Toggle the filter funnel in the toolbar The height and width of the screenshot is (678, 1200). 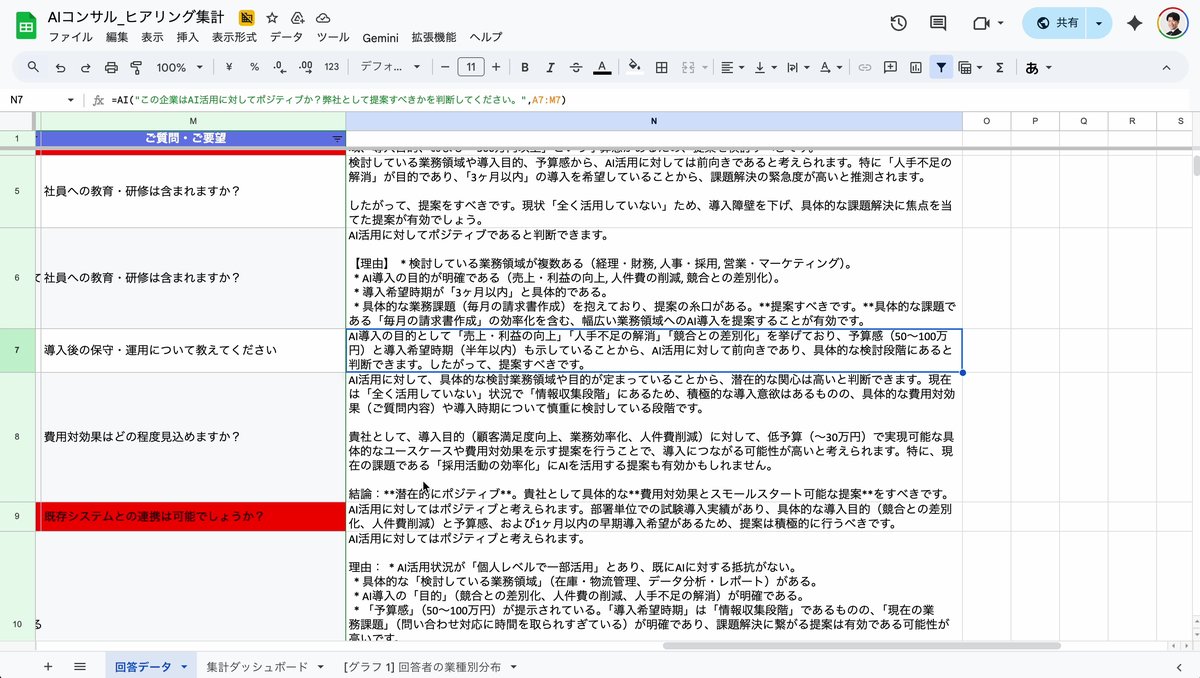click(x=941, y=67)
